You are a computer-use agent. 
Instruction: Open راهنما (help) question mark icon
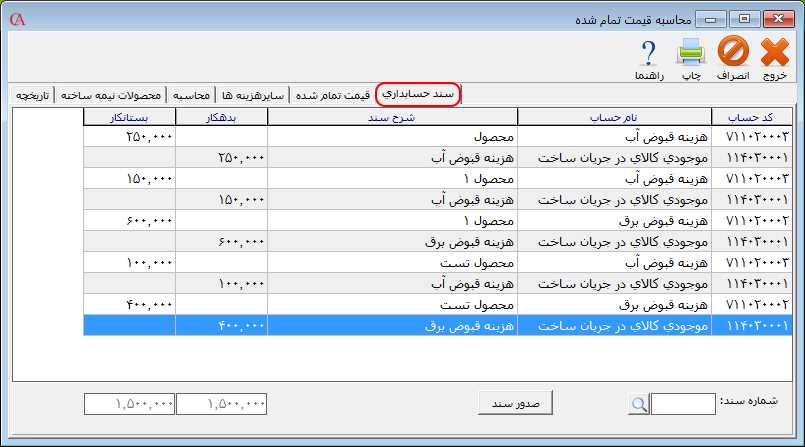tap(649, 53)
